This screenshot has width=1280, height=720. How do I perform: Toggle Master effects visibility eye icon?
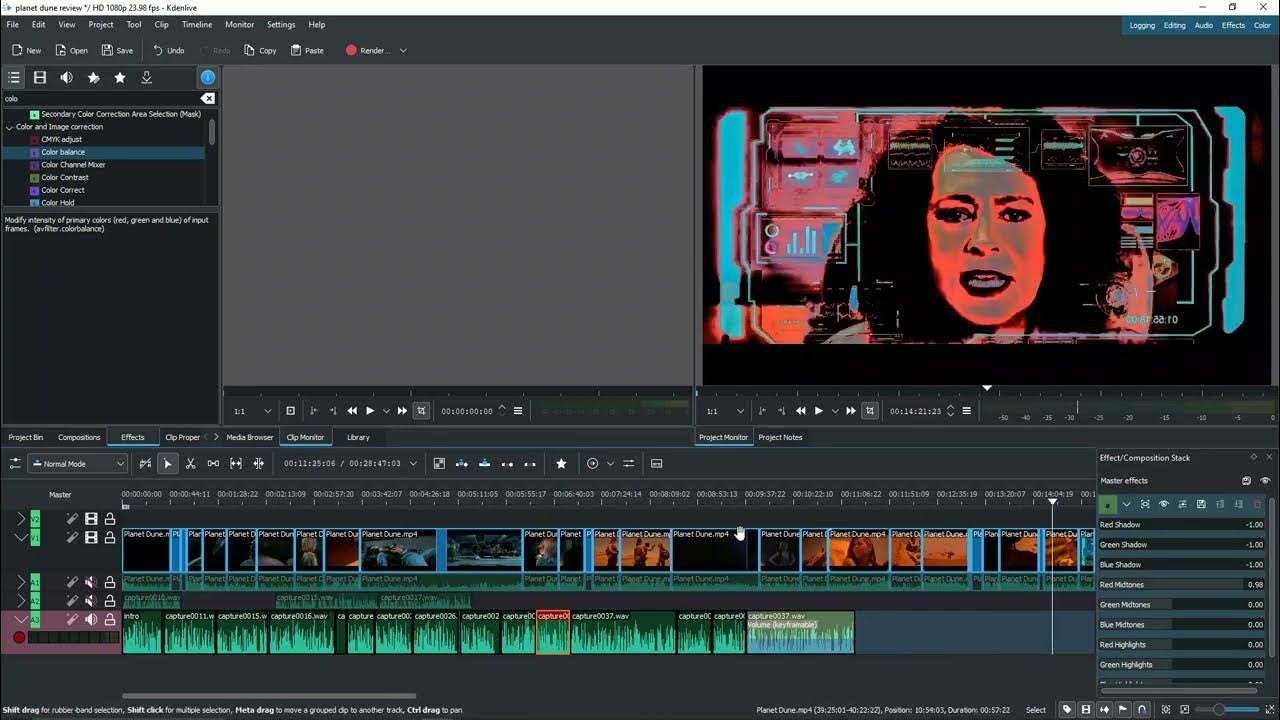(1265, 481)
